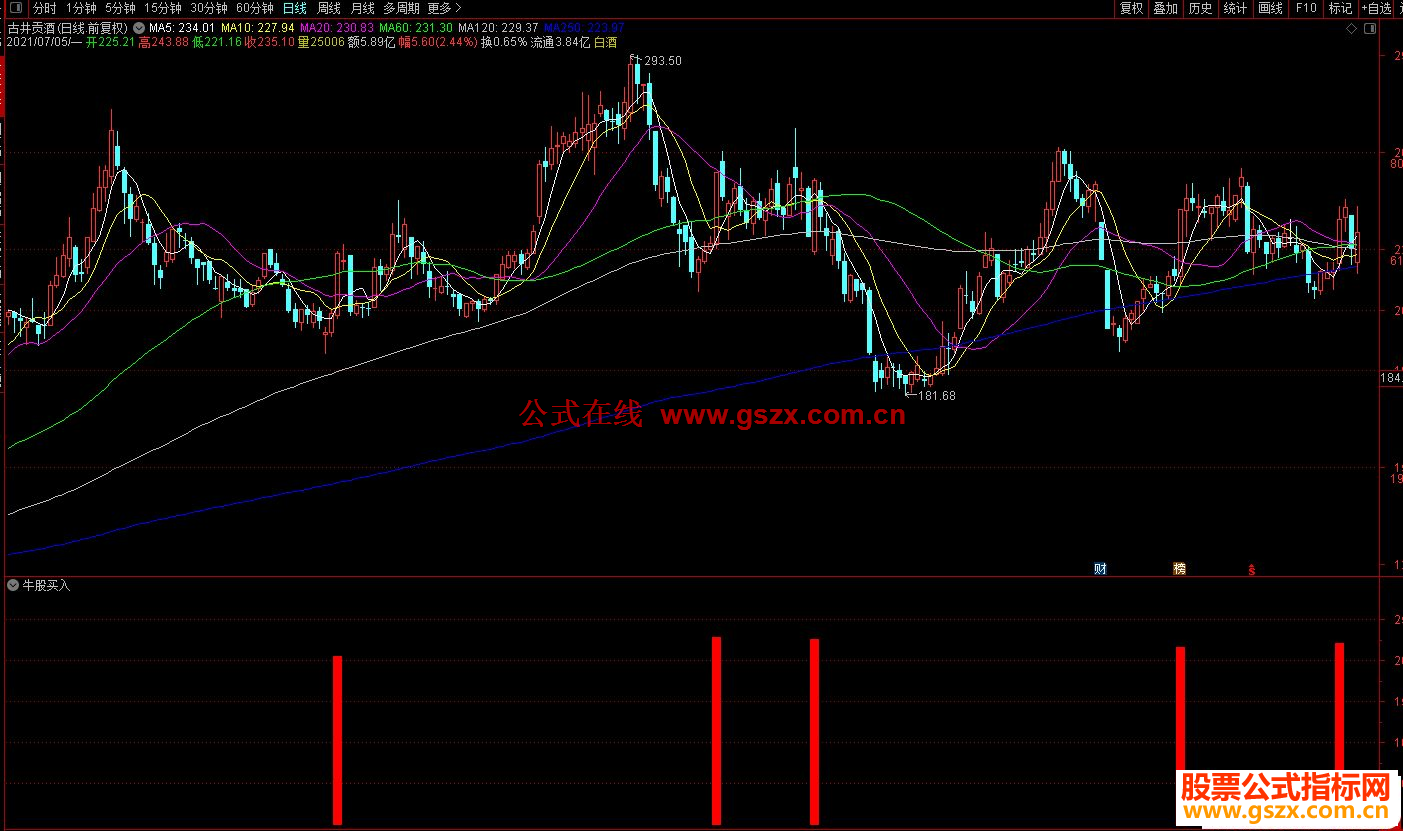Switch to 分时 intraday view

45,8
